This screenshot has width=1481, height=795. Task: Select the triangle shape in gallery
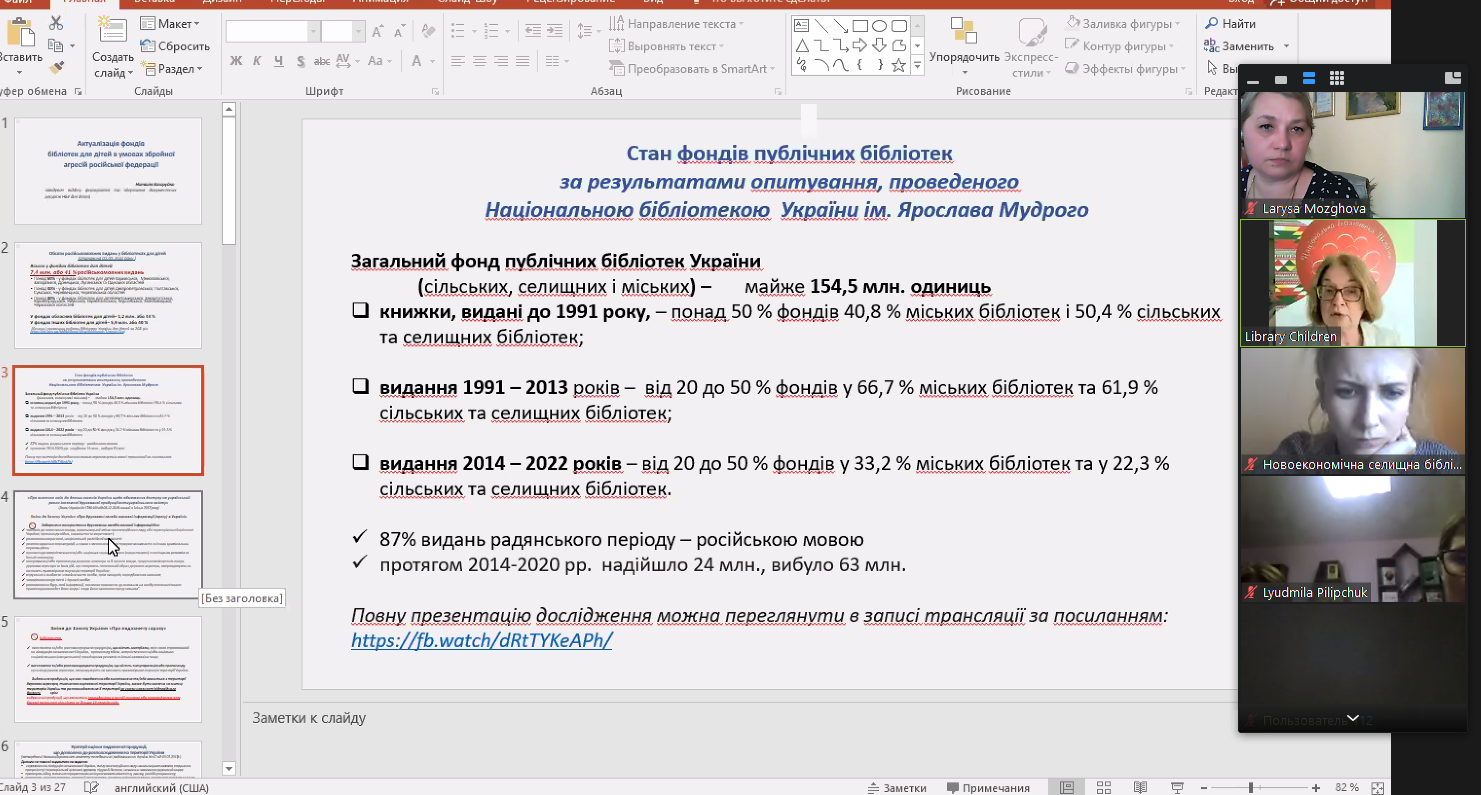pos(801,45)
